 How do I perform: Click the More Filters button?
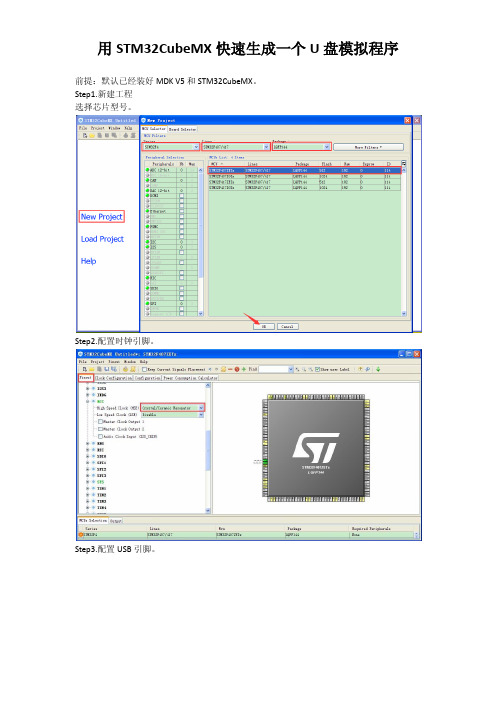pos(368,147)
